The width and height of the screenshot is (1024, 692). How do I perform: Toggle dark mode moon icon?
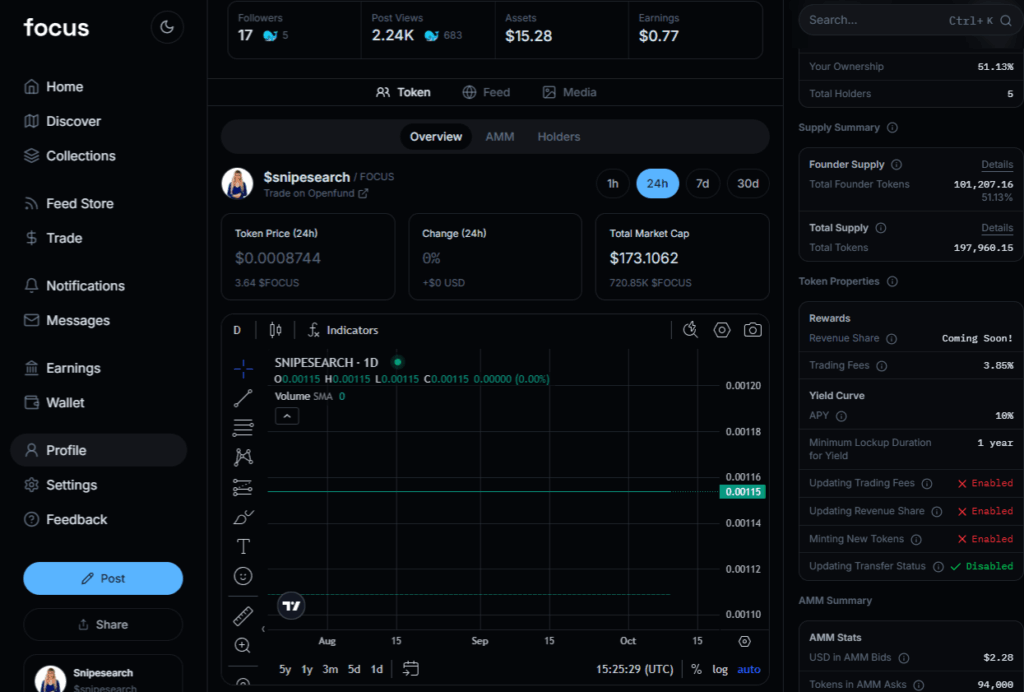(x=167, y=27)
